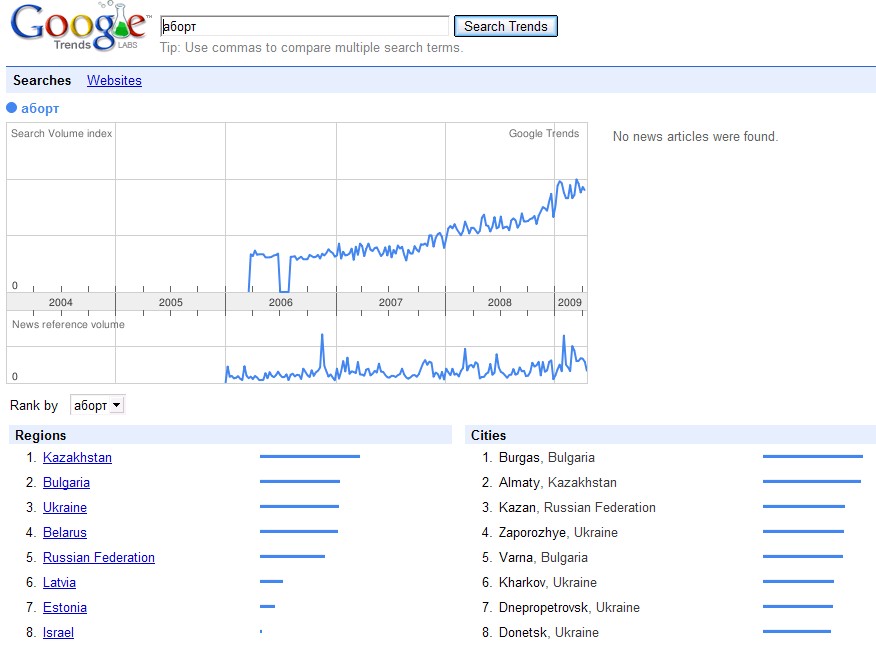Click the Ukraine region link

65,507
